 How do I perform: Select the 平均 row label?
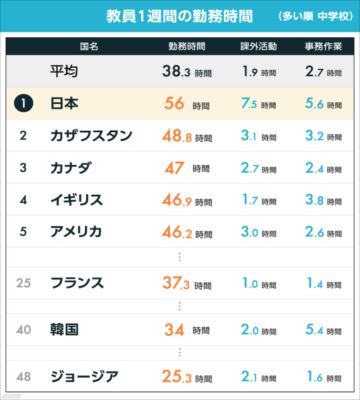[64, 71]
